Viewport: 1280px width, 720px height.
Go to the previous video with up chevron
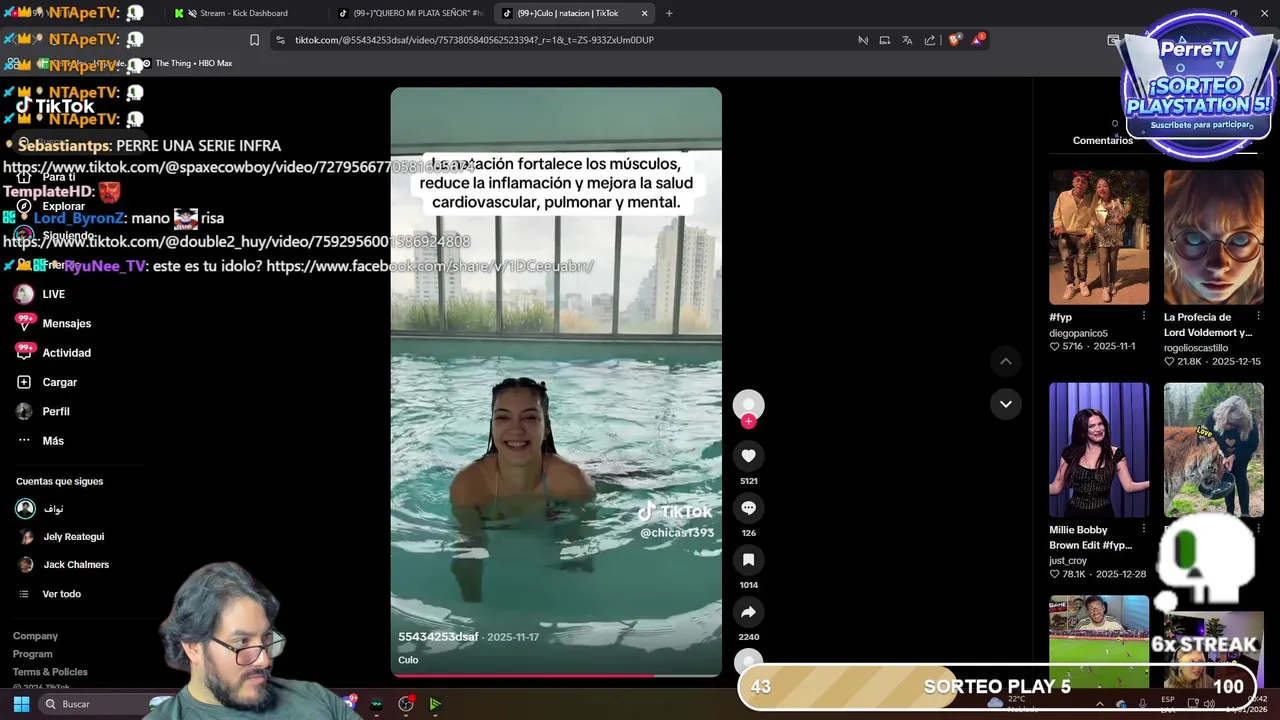pyautogui.click(x=1006, y=361)
